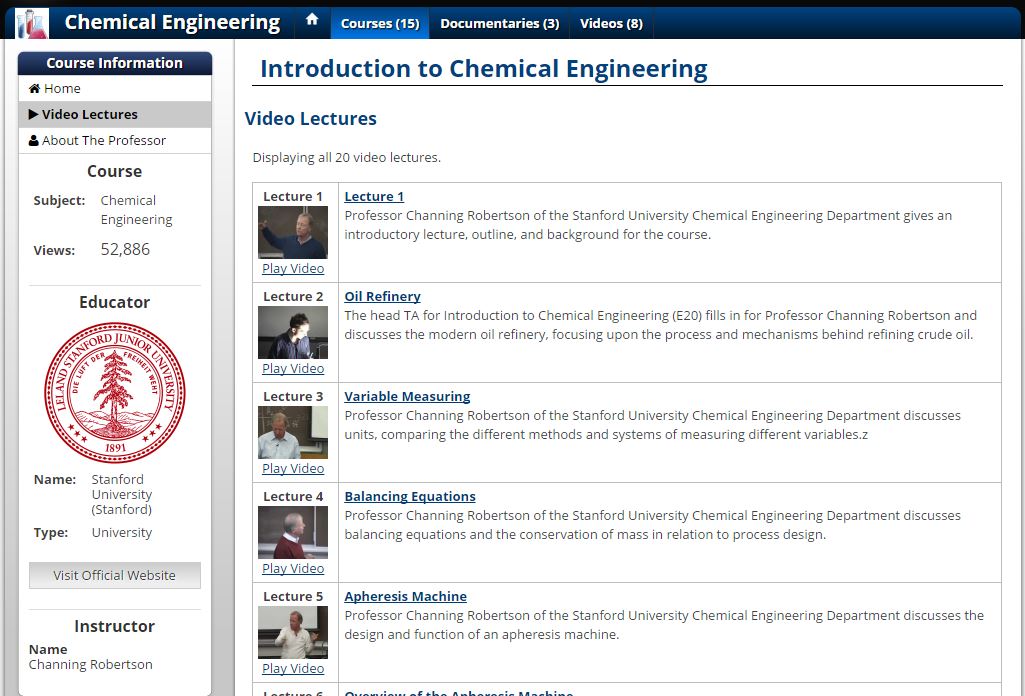Viewport: 1025px width, 696px height.
Task: Click the Lecture 5 video thumbnail
Action: [293, 632]
